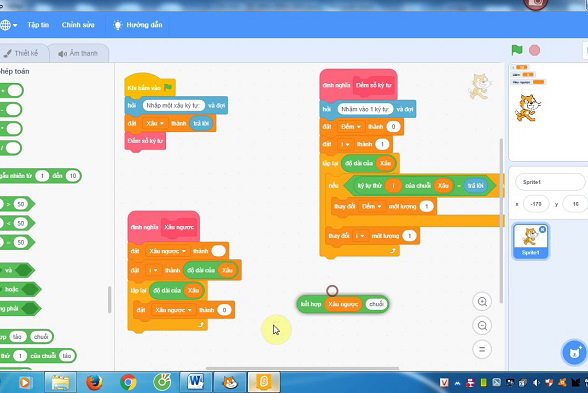Select the 'hoặc' boolean block in palette

[20, 289]
